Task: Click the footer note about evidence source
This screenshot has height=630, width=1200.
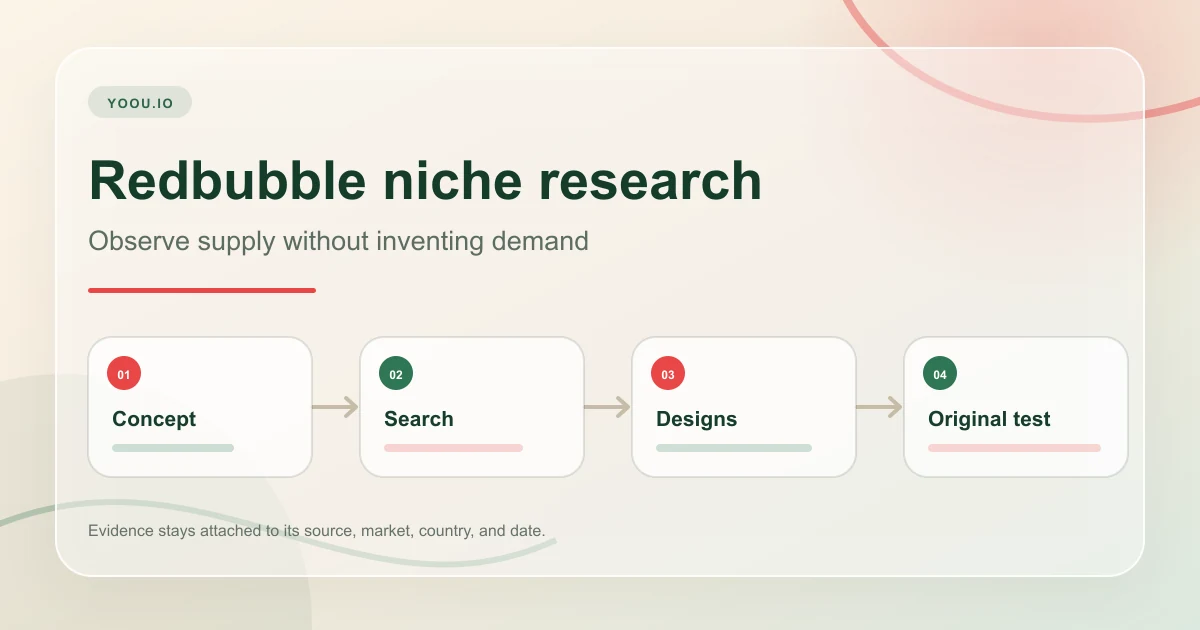Action: (317, 530)
